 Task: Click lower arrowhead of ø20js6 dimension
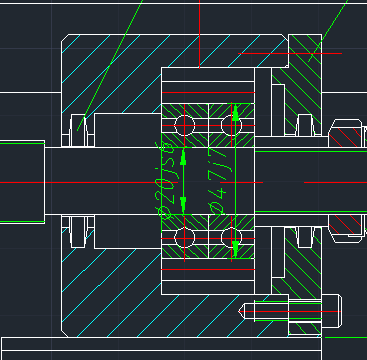pyautogui.click(x=183, y=204)
